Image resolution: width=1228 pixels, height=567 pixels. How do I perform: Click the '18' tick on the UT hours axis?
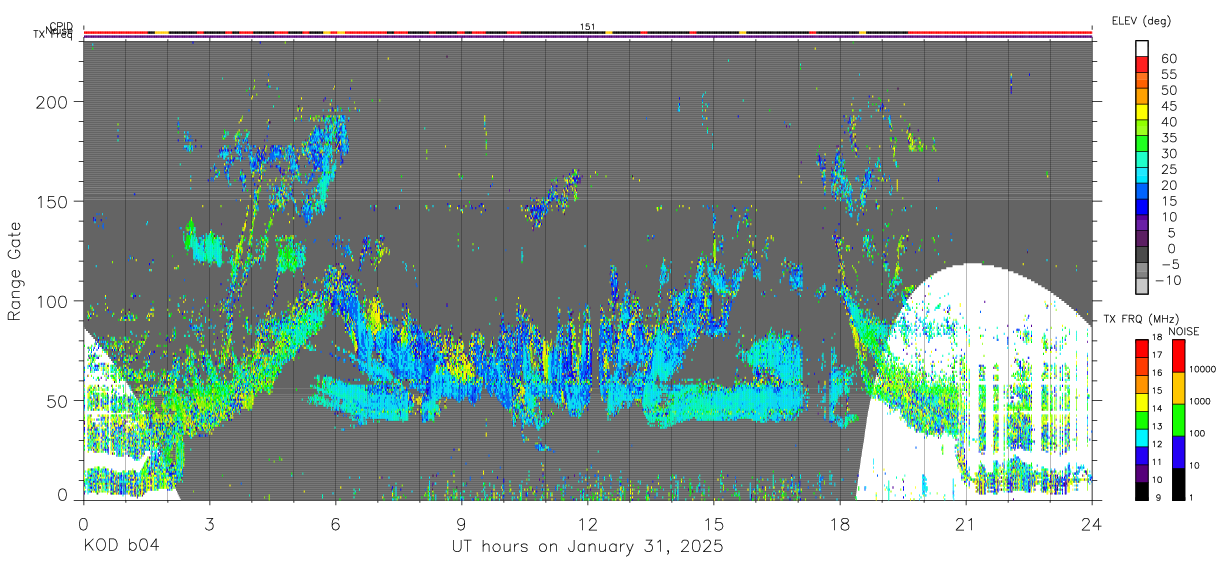(x=840, y=522)
